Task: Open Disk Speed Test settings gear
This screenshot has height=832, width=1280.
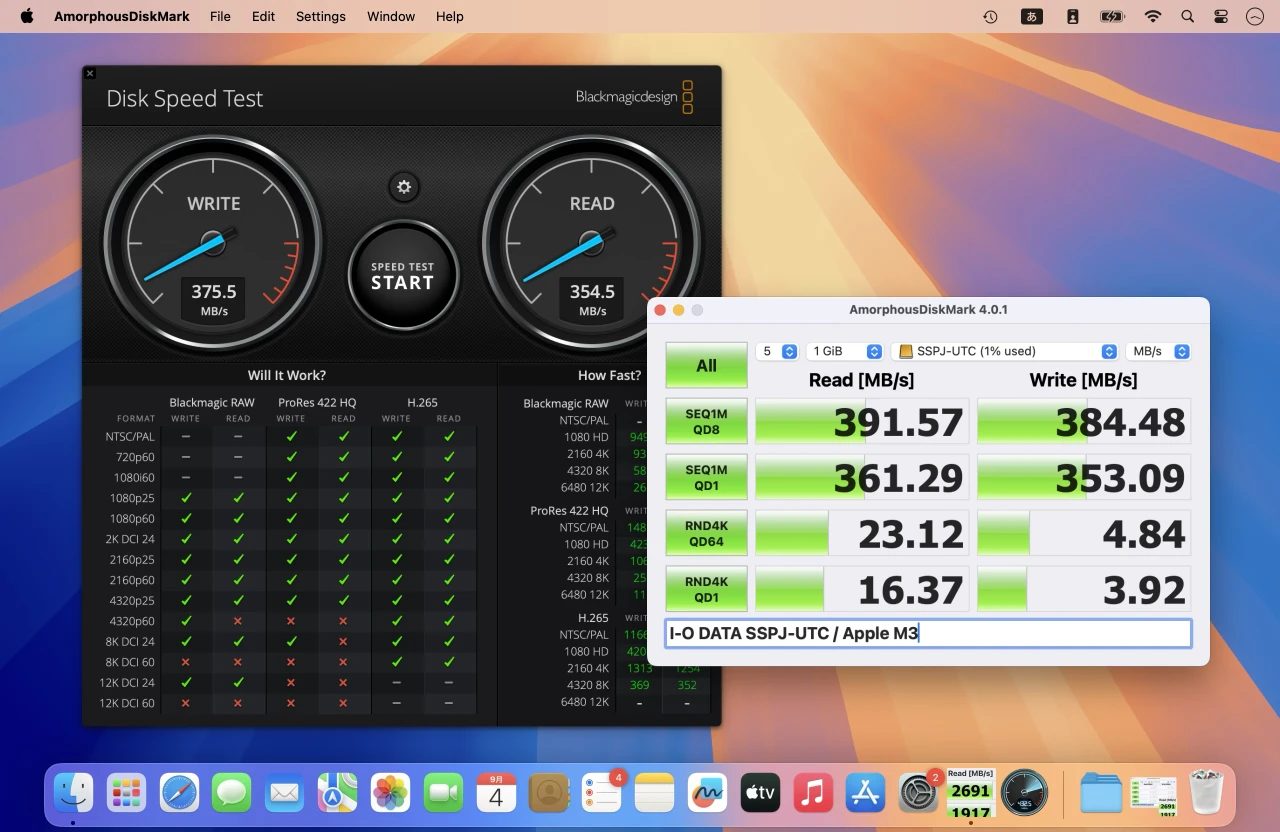Action: [403, 186]
